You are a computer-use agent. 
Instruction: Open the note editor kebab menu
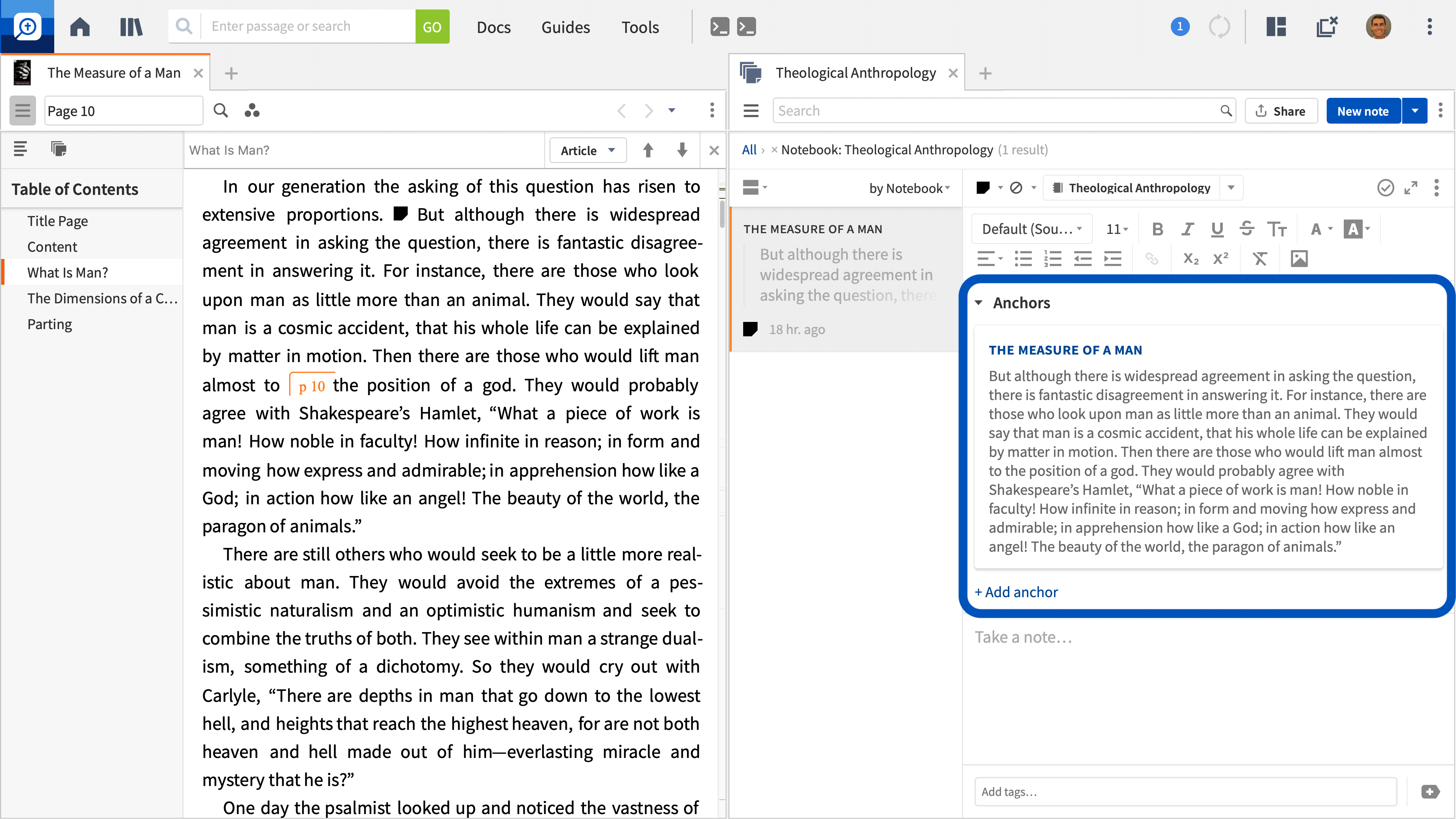1436,188
